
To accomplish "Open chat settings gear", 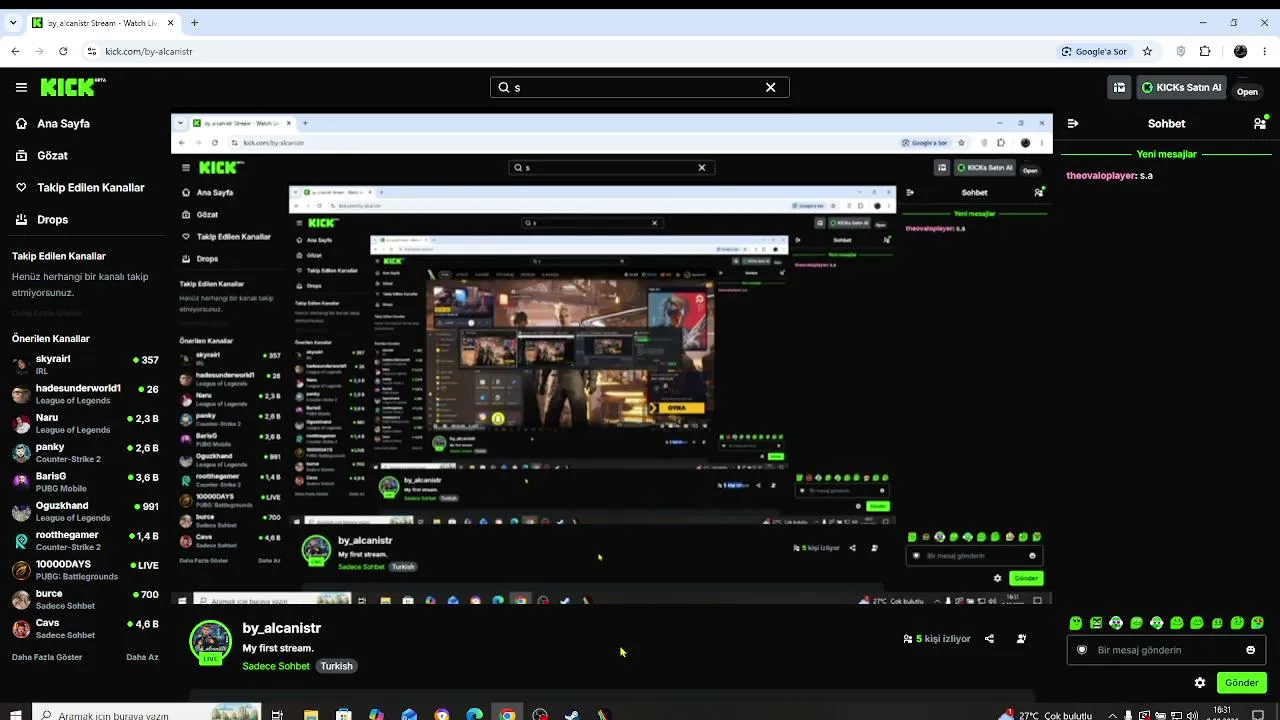I will click(x=1200, y=683).
